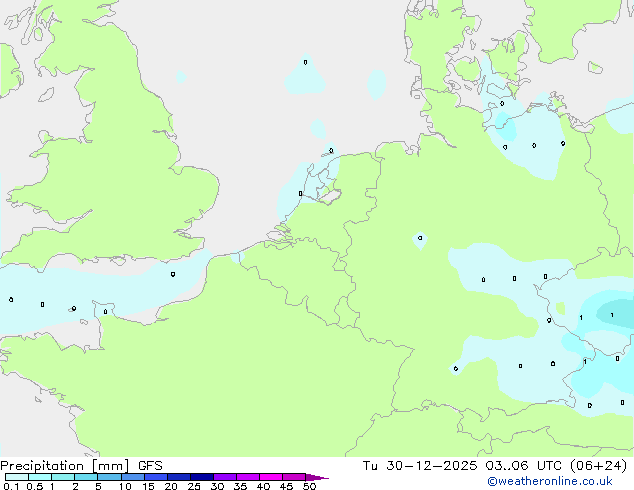Select the 25 mm navy legend swatch
Screen dimensions: 634x490
[x=201, y=477]
